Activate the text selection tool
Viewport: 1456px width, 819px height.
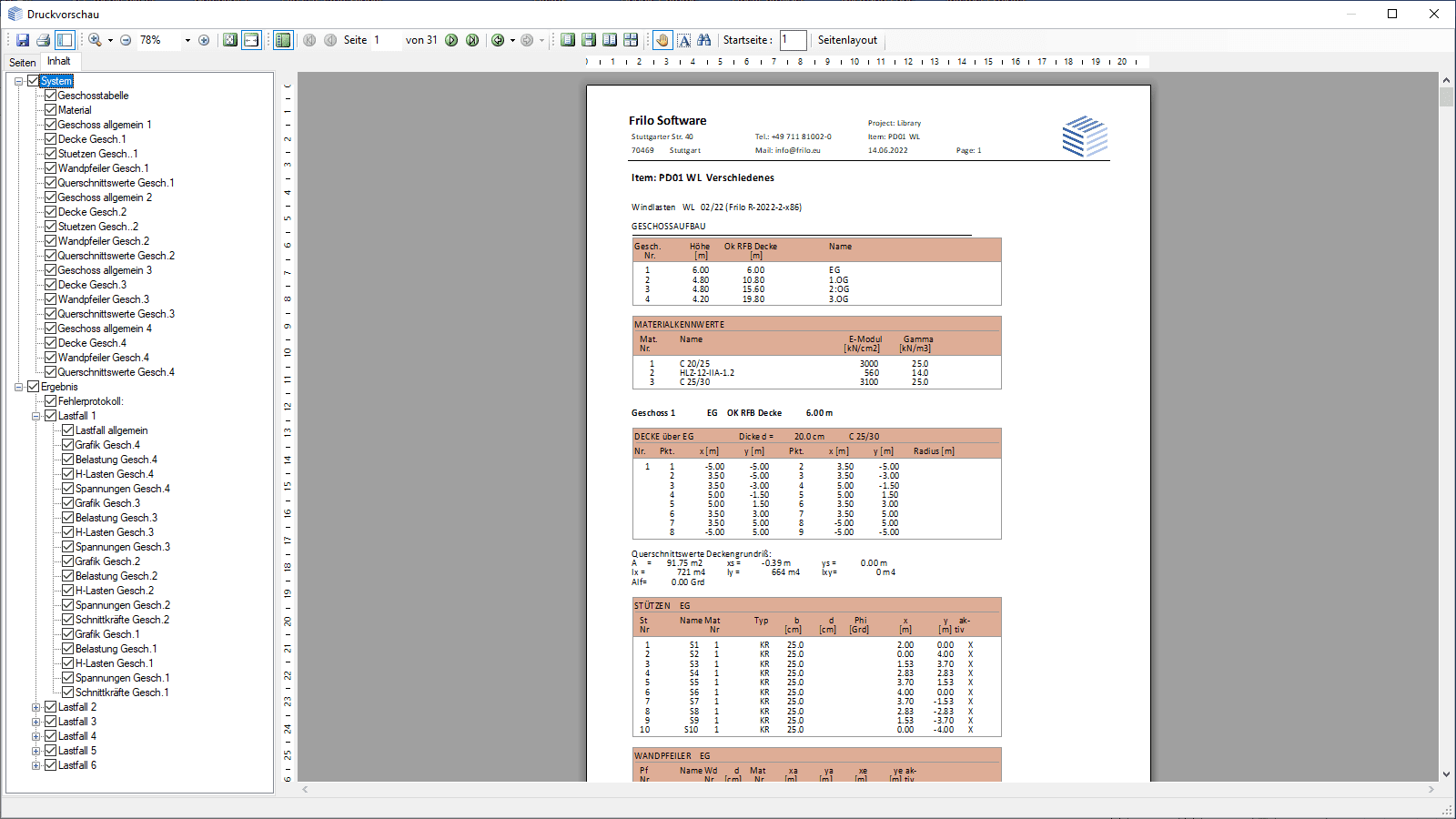[684, 40]
